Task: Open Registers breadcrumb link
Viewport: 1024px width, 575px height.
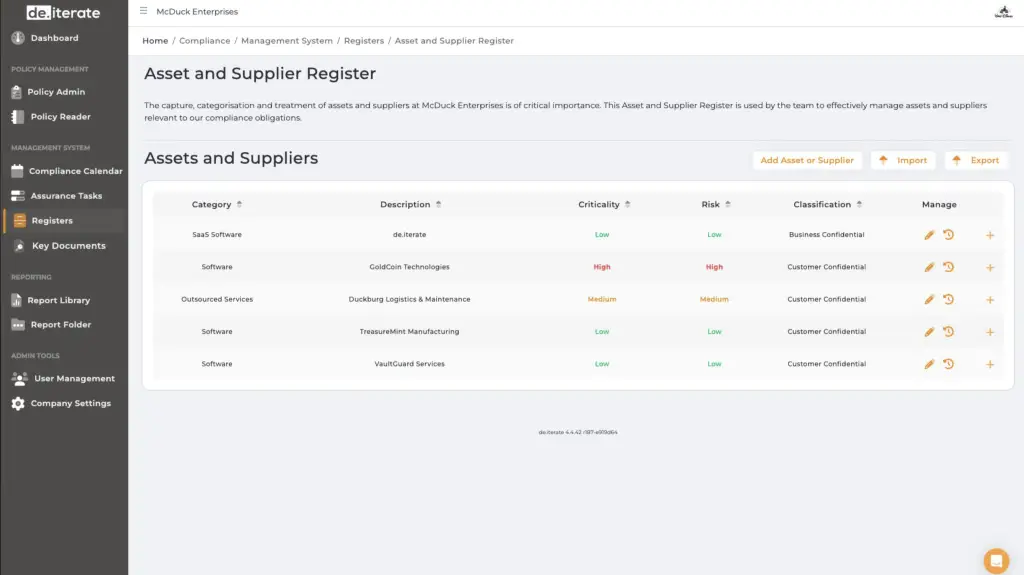Action: 364,41
